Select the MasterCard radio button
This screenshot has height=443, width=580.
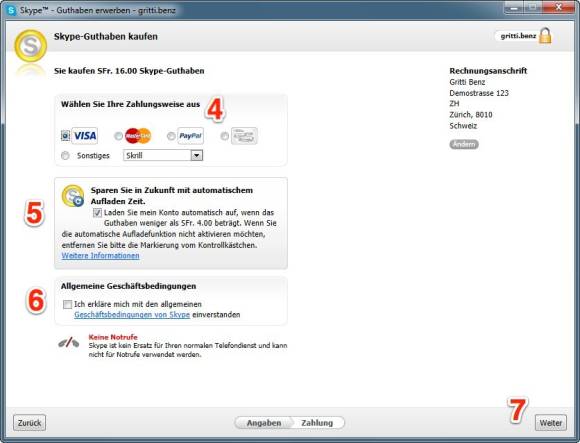tap(118, 136)
